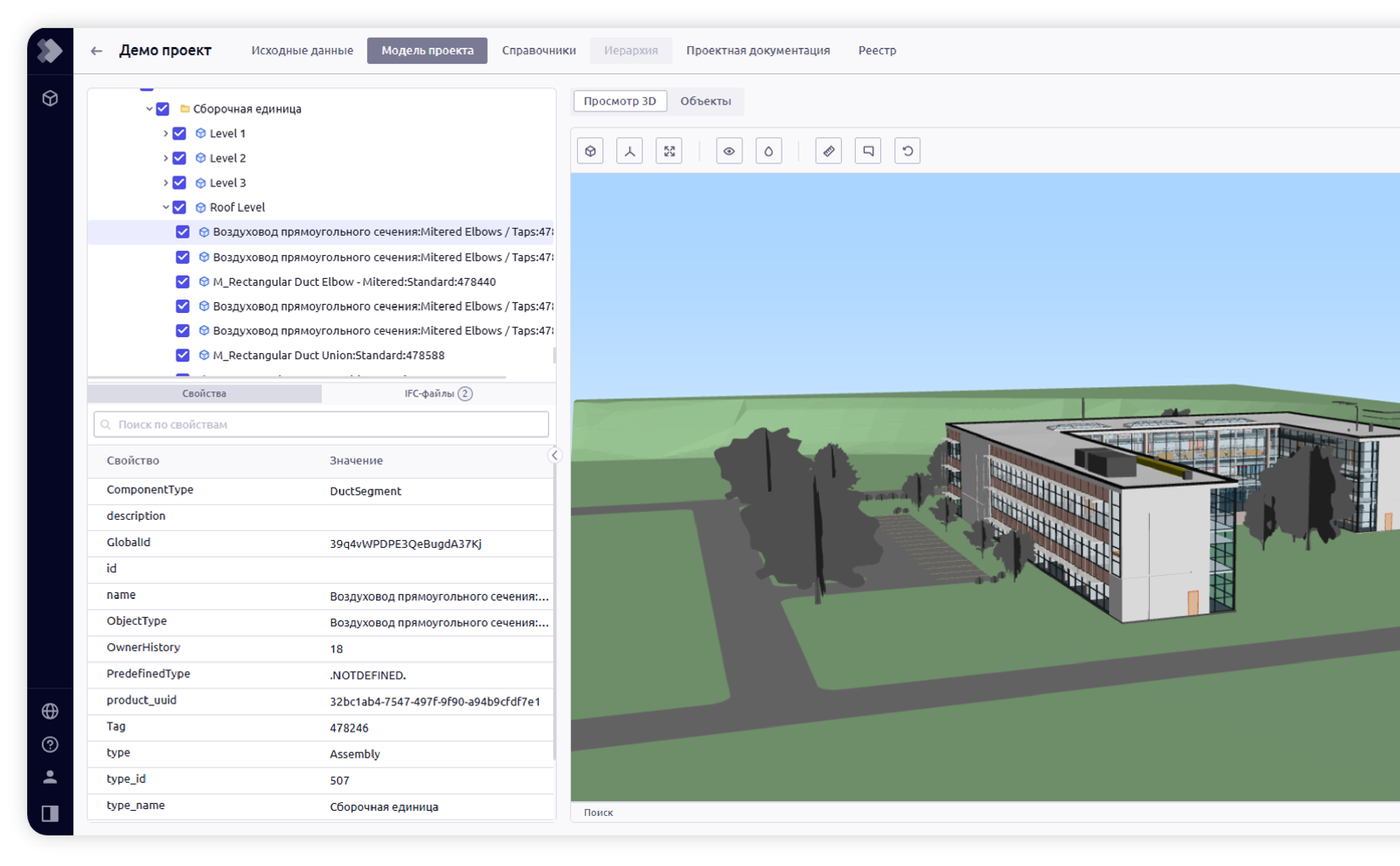1400x866 pixels.
Task: Click the Свойство column header
Action: (133, 460)
